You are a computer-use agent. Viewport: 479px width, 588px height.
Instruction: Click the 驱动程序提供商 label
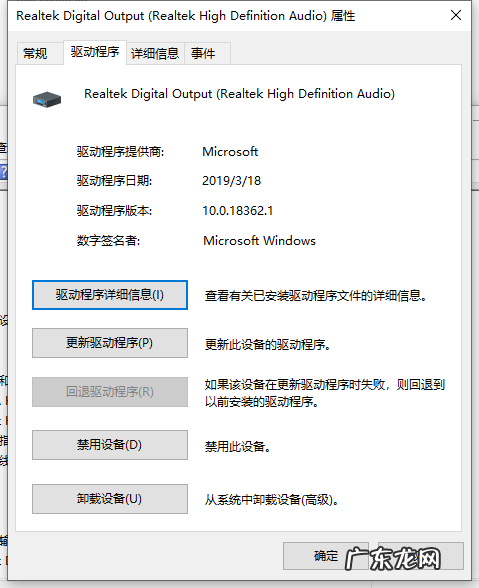120,152
